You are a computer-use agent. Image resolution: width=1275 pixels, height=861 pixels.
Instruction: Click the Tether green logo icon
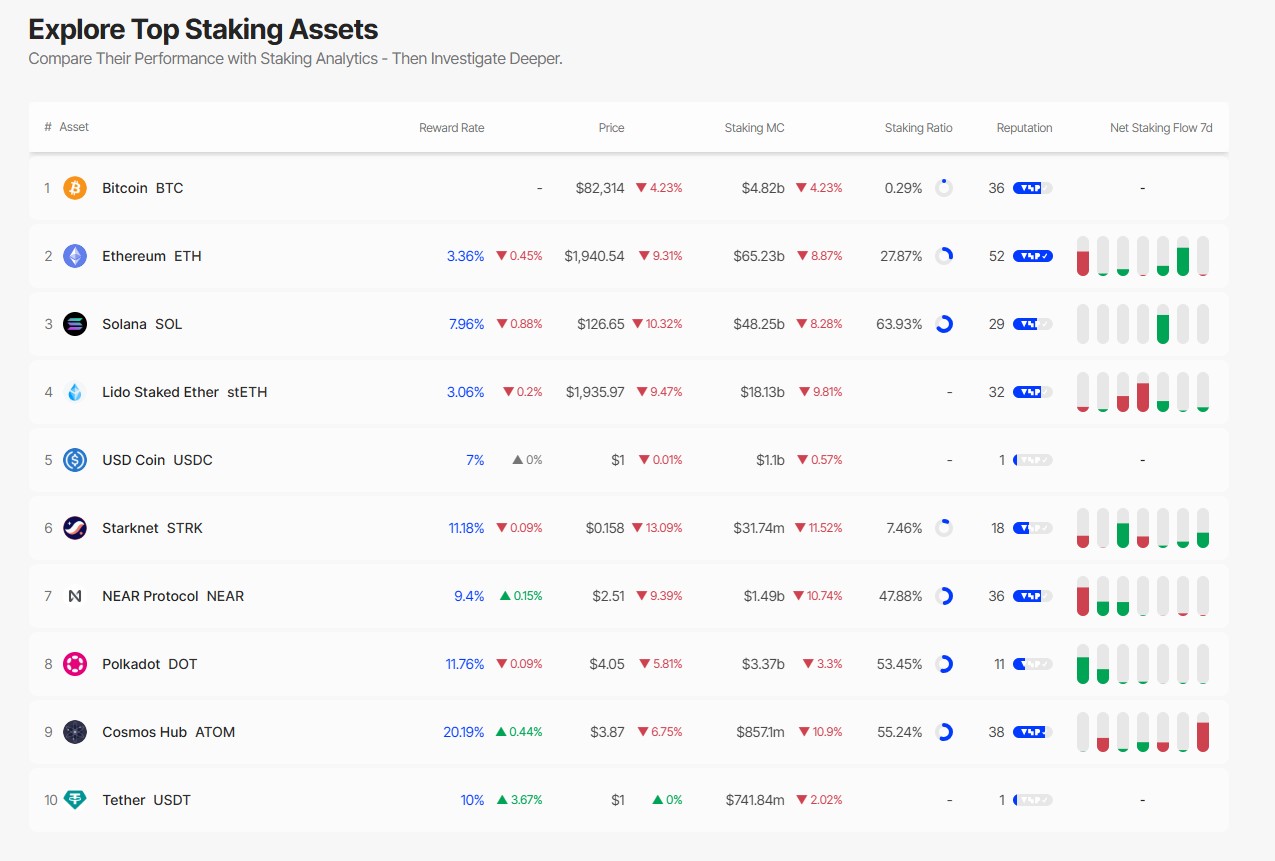point(75,800)
